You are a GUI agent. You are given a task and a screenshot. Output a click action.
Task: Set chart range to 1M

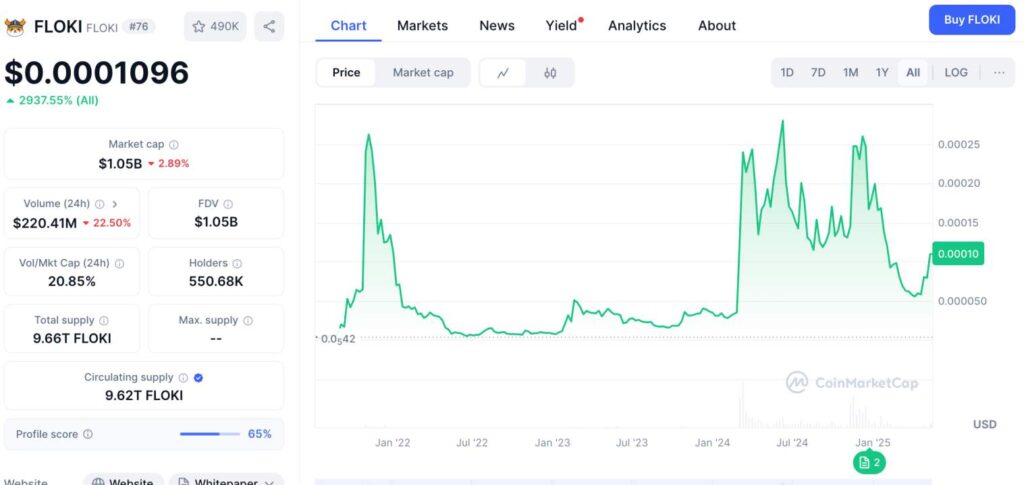pos(850,72)
